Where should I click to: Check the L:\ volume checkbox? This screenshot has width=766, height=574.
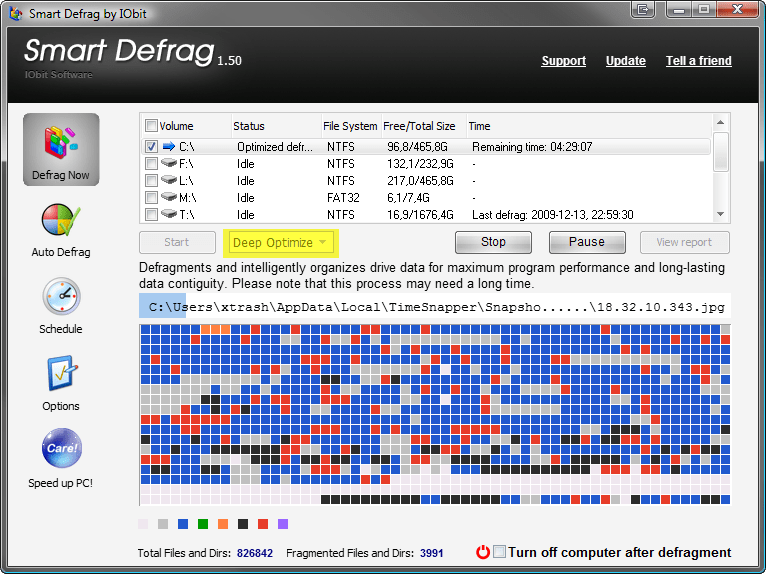pos(151,180)
